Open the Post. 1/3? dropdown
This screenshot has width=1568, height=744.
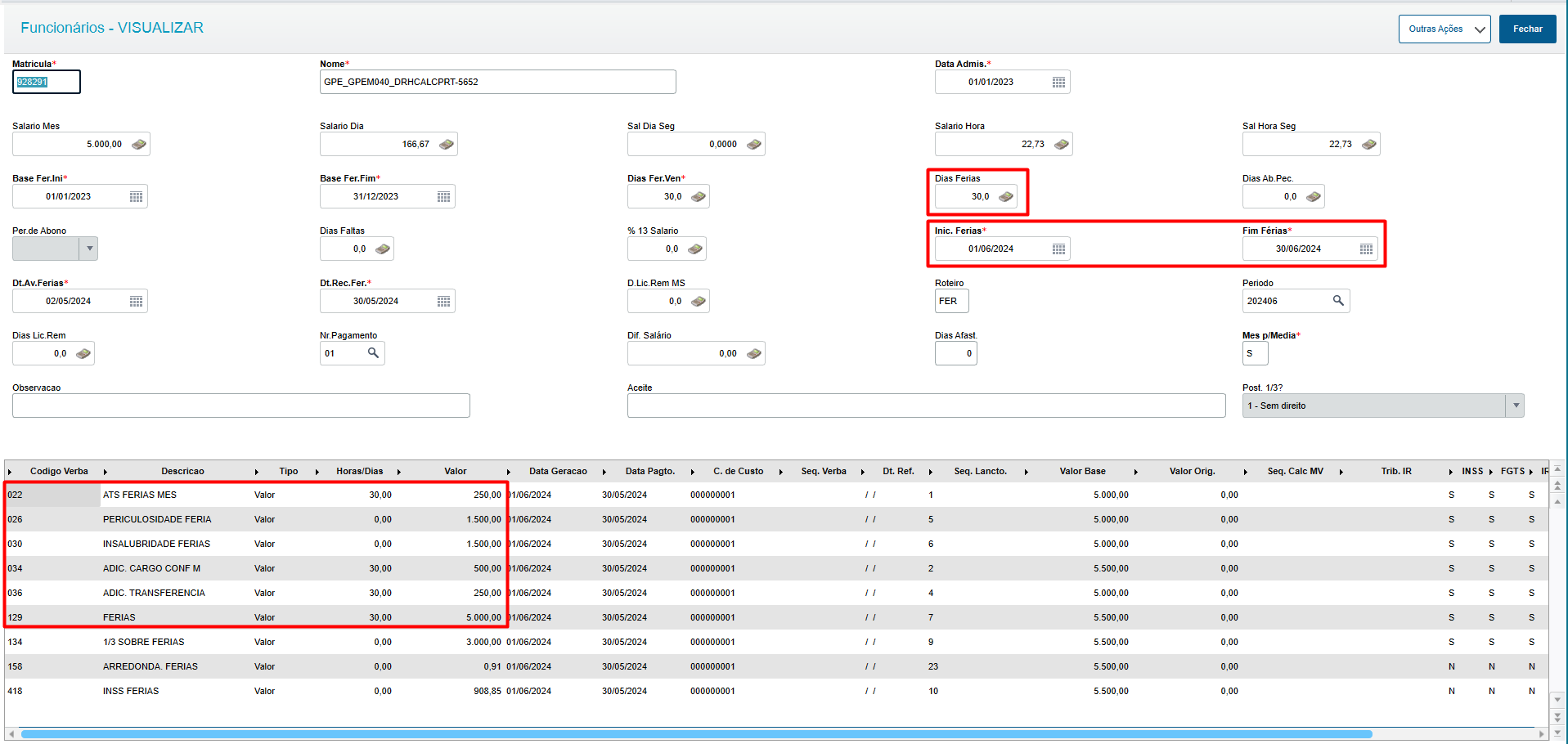tap(1515, 406)
